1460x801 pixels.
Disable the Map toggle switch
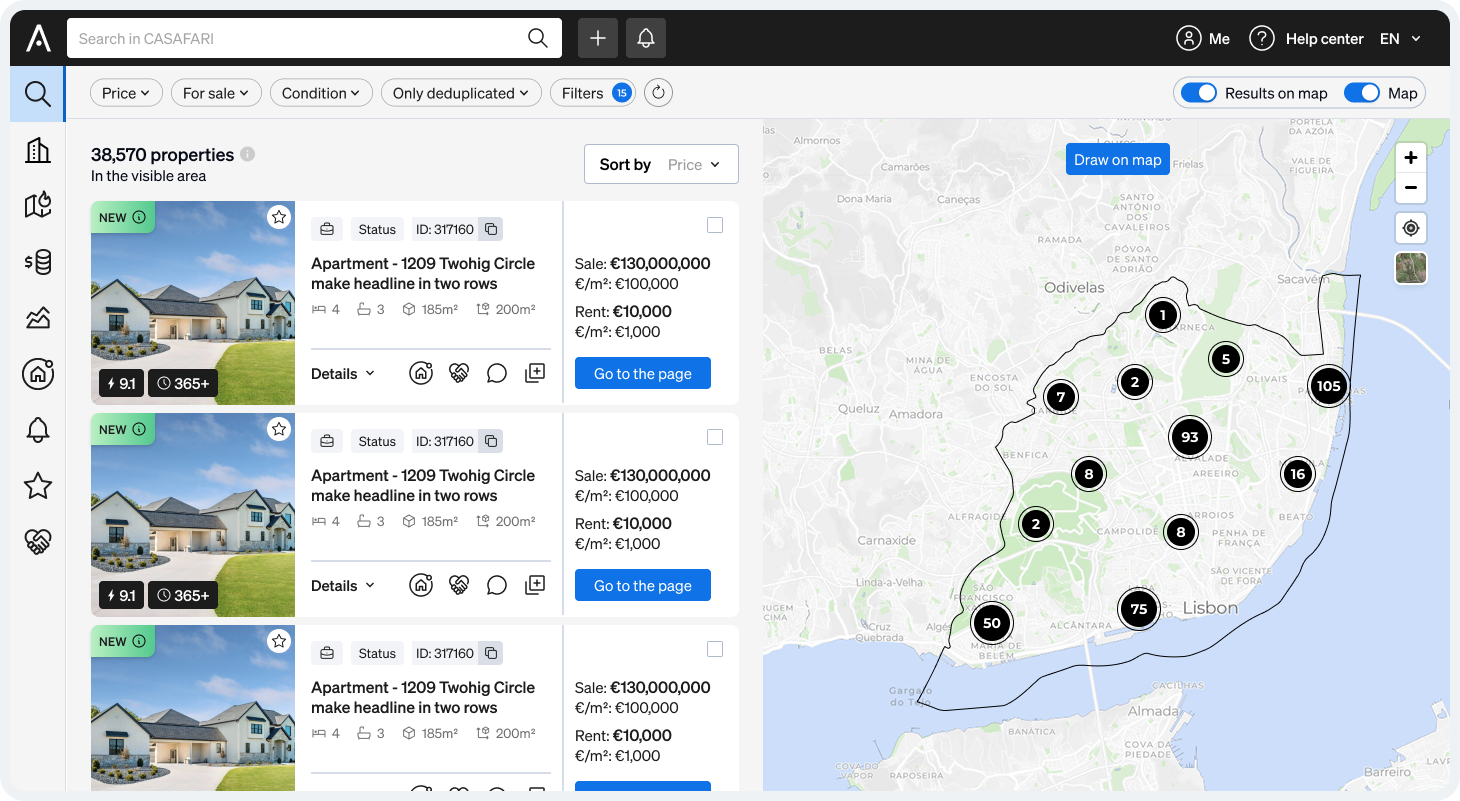(1362, 93)
